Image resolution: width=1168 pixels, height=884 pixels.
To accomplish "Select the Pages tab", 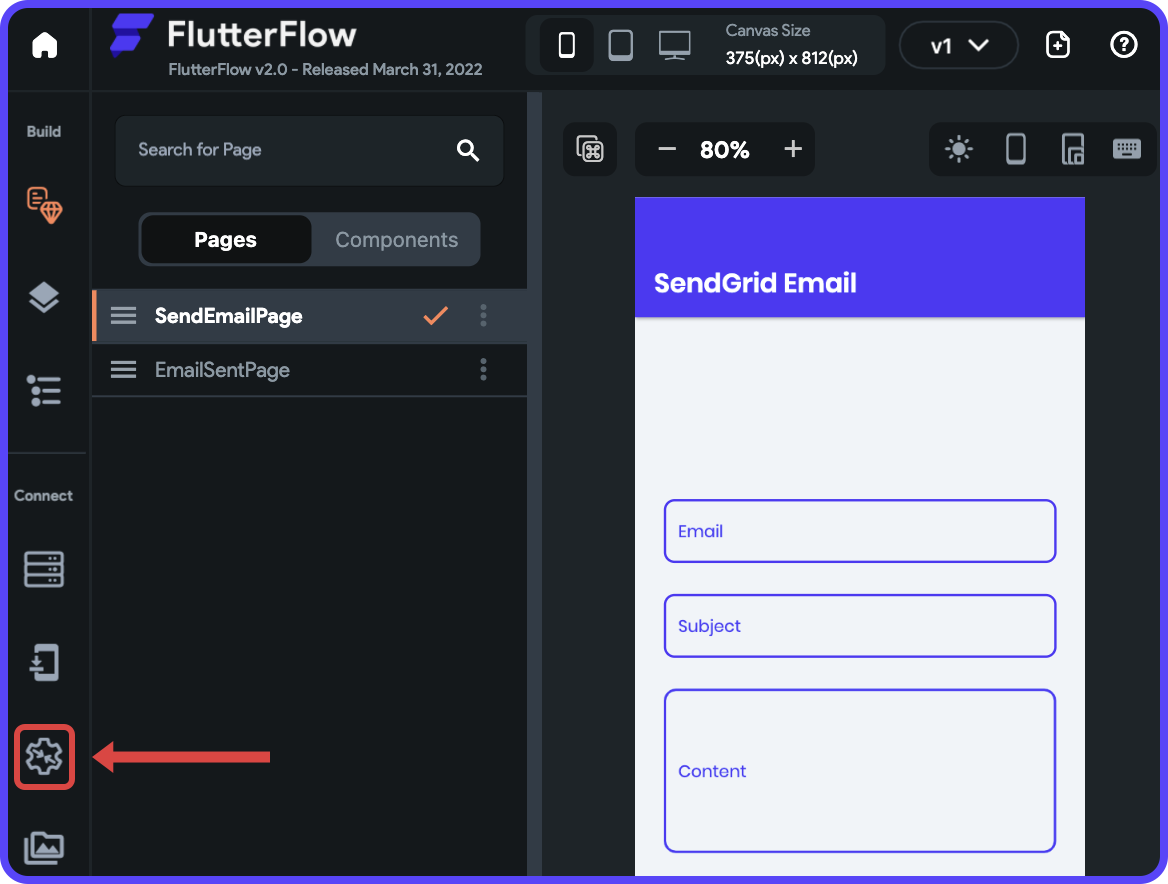I will (x=225, y=239).
